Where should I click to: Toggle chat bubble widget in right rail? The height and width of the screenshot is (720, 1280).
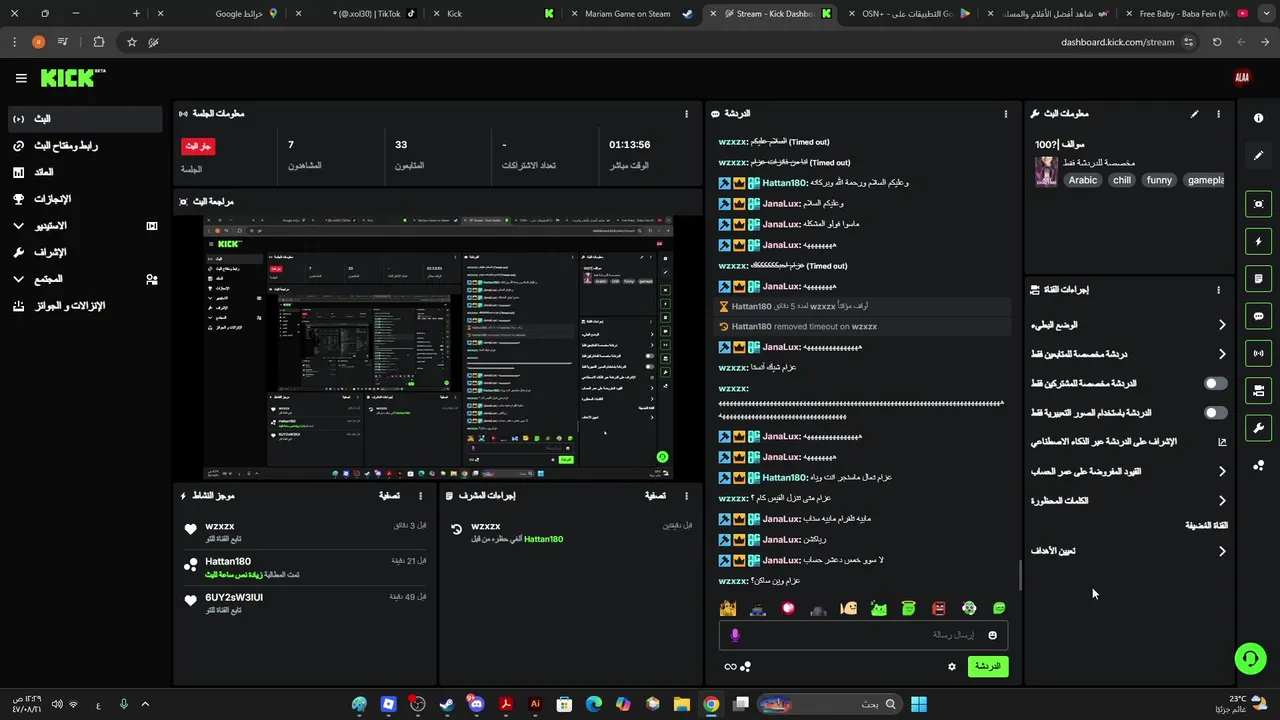[1258, 316]
